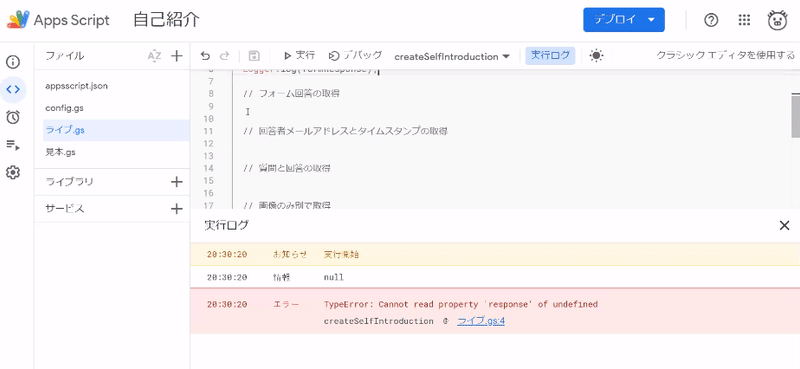Open the Google apps grid icon
800x369 pixels.
pyautogui.click(x=744, y=20)
